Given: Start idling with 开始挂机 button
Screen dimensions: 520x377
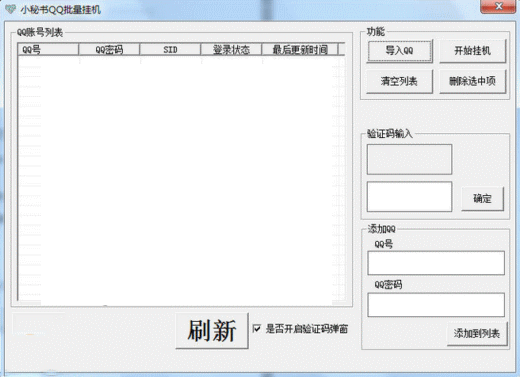Looking at the screenshot, I should click(x=472, y=51).
